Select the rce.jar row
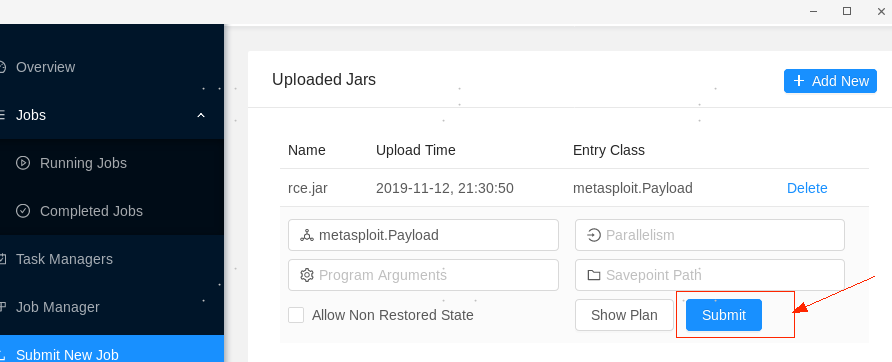This screenshot has width=892, height=362. tap(574, 188)
